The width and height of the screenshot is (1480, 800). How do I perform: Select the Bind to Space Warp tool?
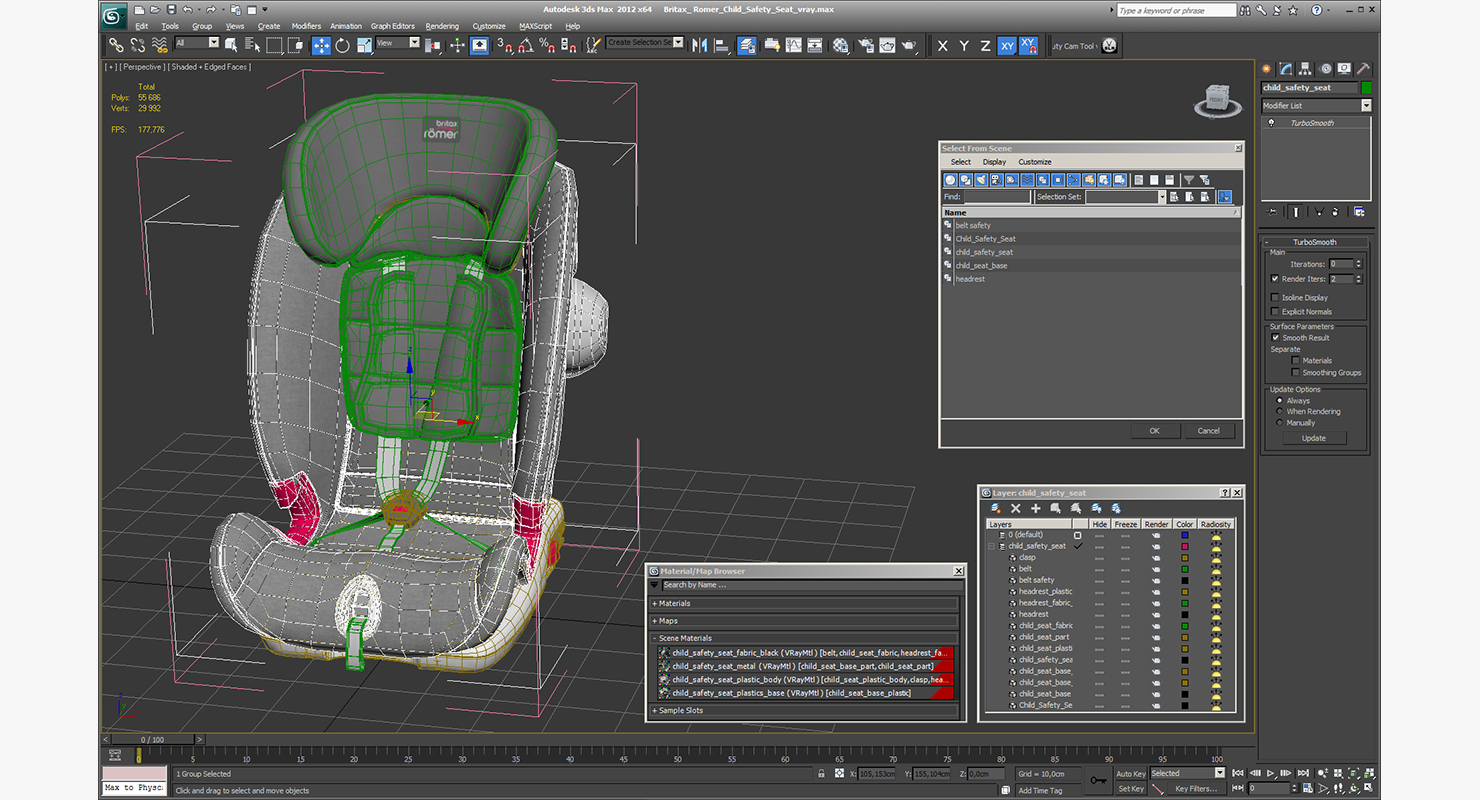click(159, 45)
